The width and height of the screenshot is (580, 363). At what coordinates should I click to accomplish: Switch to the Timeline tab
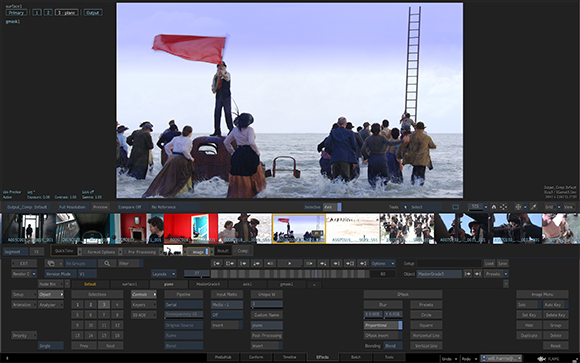tap(289, 357)
